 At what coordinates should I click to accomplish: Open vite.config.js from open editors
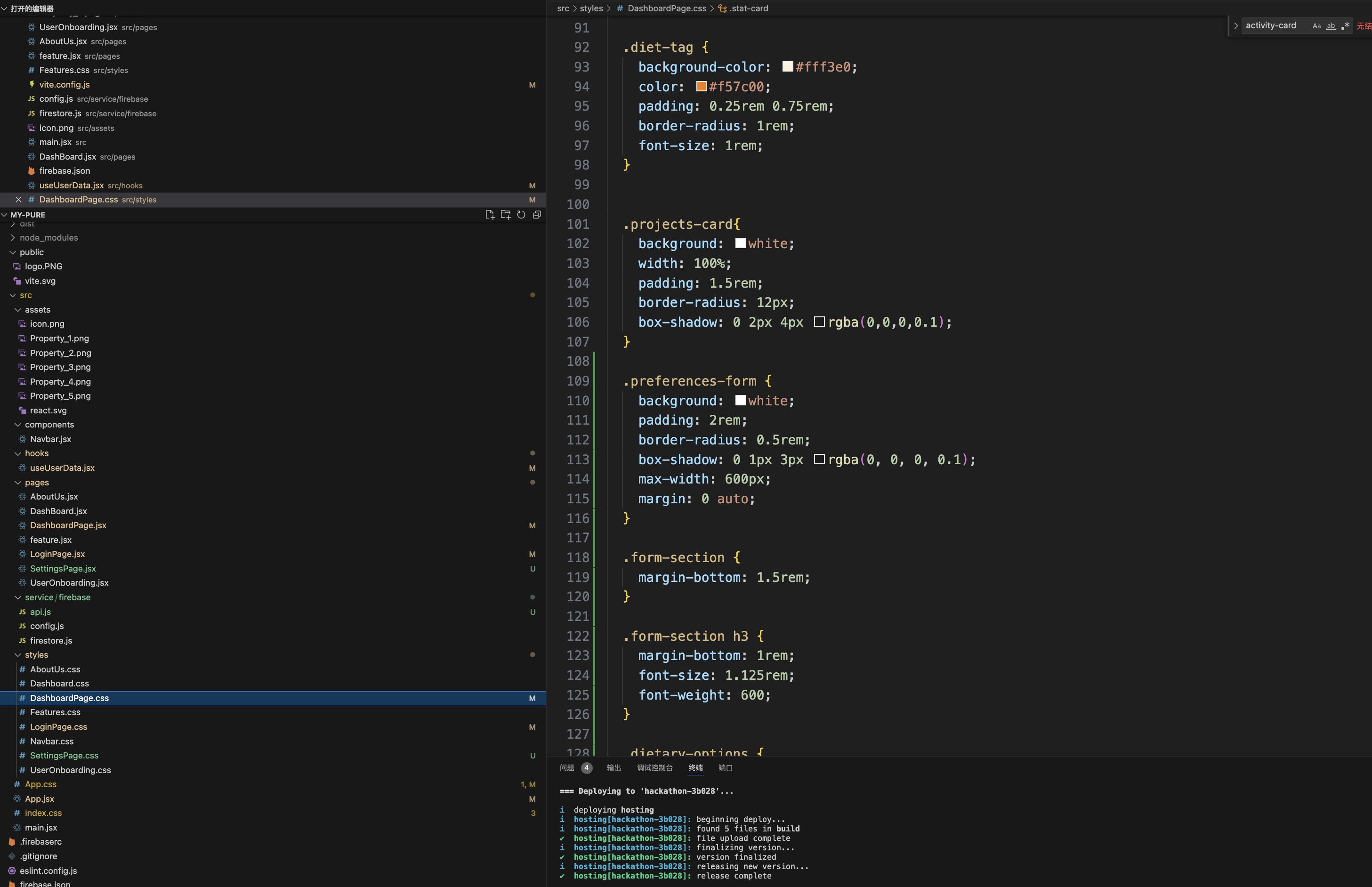64,85
